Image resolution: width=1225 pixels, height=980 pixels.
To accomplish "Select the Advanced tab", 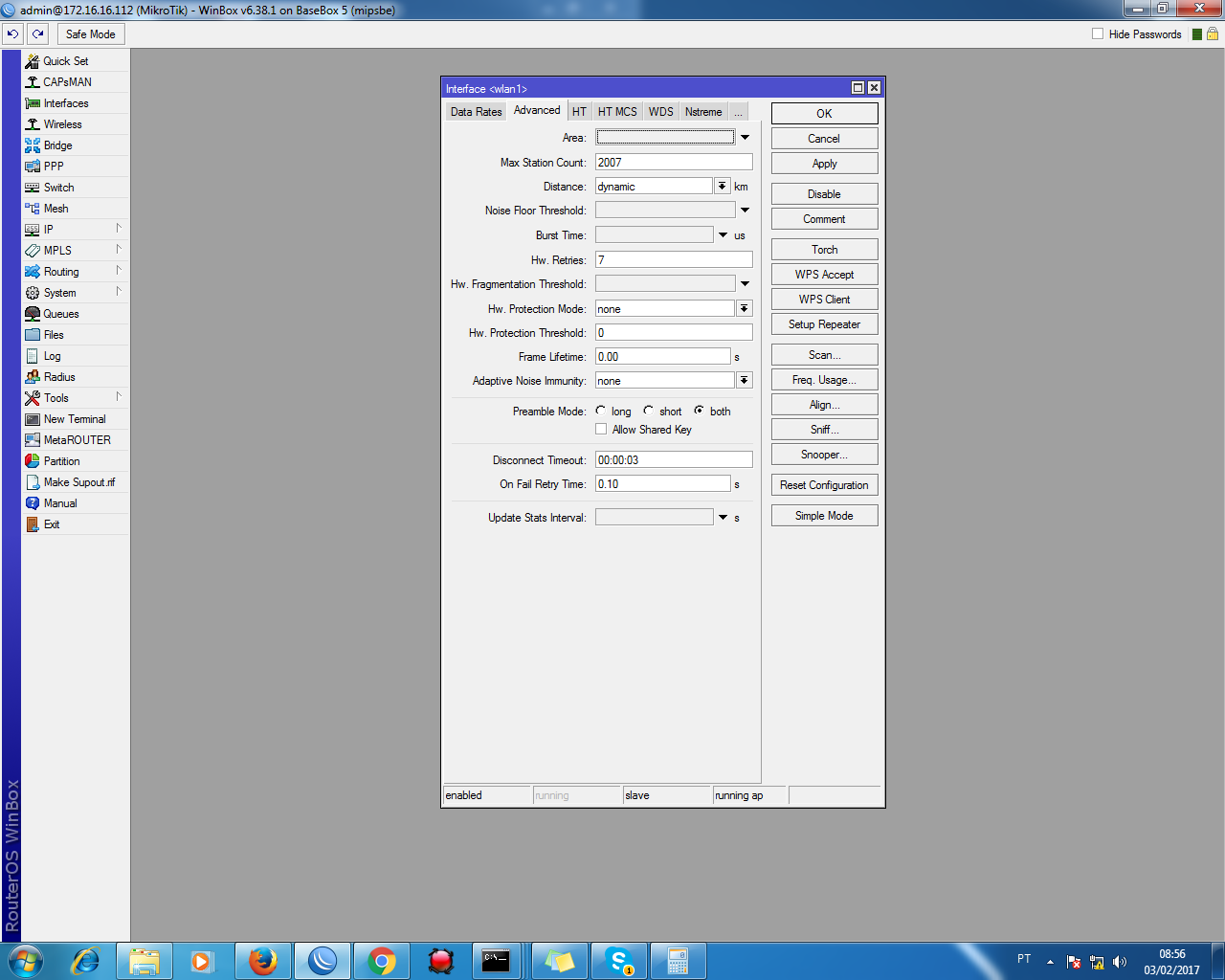I will 537,110.
